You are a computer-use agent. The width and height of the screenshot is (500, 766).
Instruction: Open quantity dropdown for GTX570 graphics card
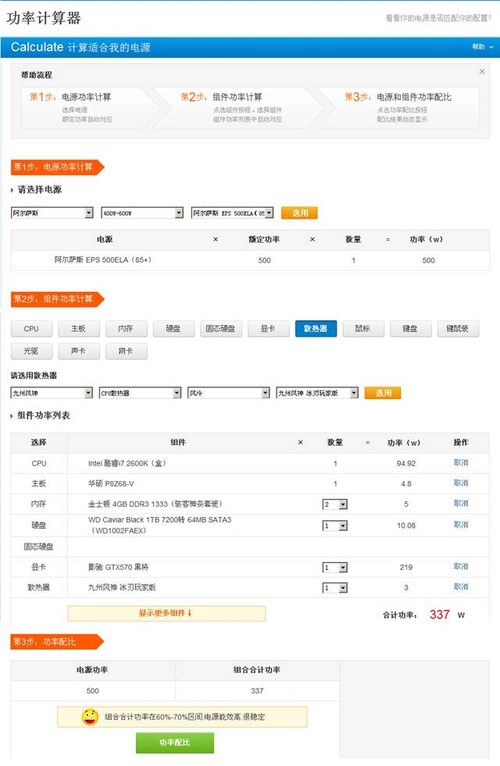(x=335, y=567)
